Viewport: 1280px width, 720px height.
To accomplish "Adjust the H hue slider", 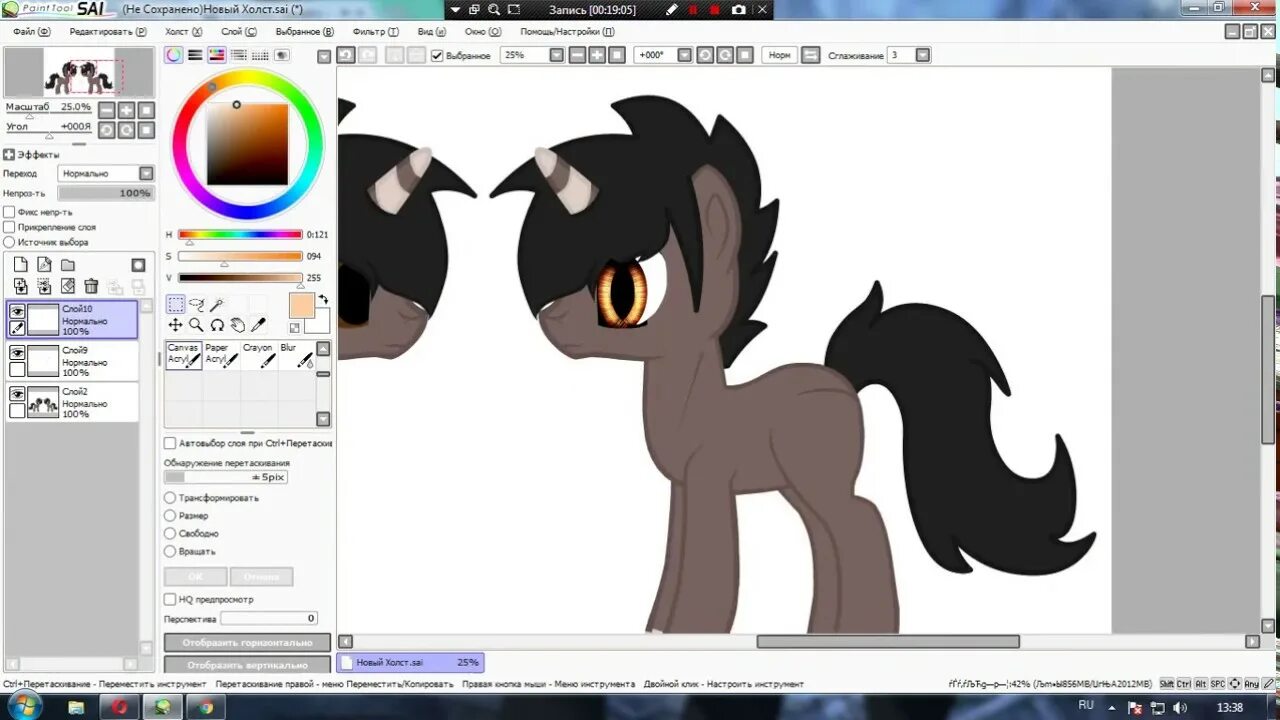I will point(240,235).
